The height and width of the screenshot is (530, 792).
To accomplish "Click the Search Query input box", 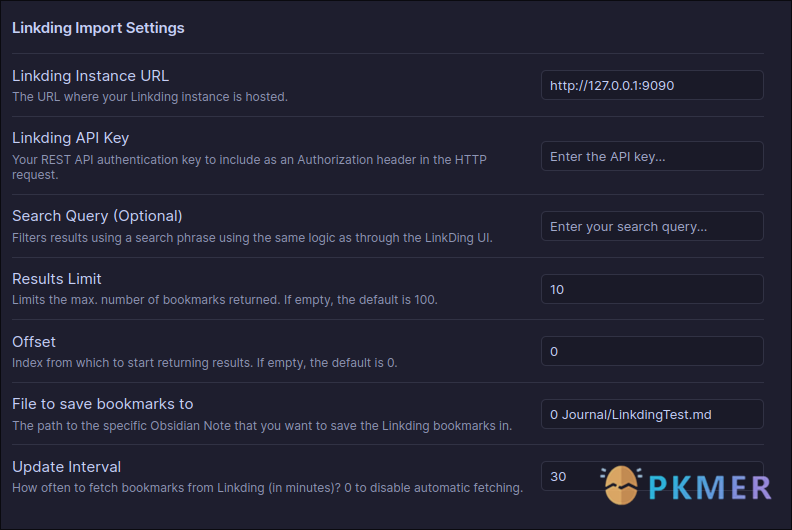I will [652, 226].
